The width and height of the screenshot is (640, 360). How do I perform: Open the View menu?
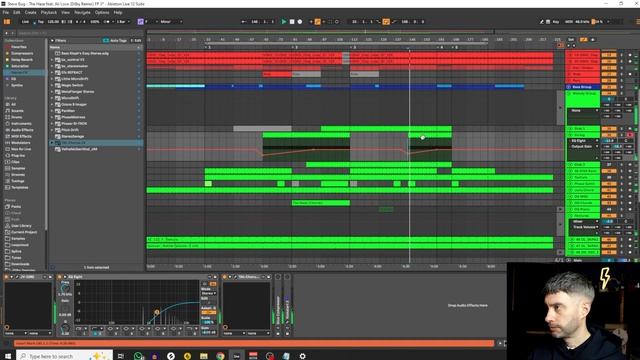[x=65, y=13]
